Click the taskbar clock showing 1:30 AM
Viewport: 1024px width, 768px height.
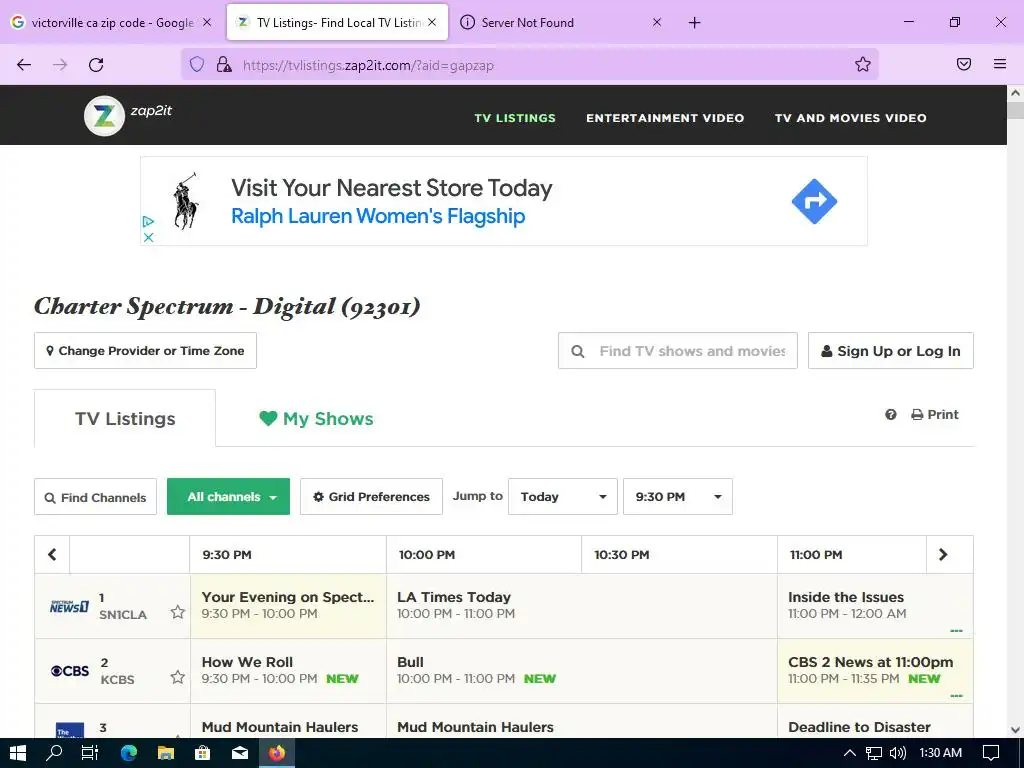click(940, 753)
